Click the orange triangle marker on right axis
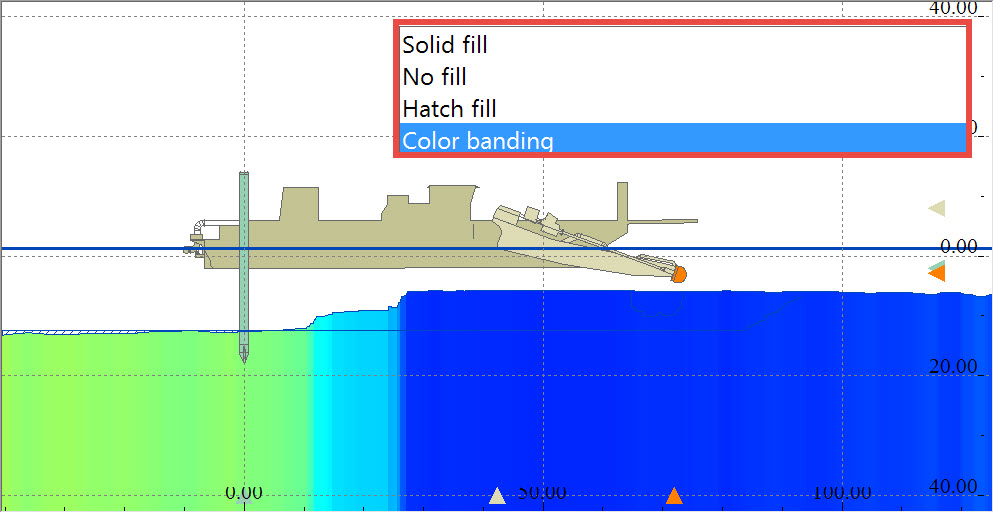The image size is (994, 517). 937,273
